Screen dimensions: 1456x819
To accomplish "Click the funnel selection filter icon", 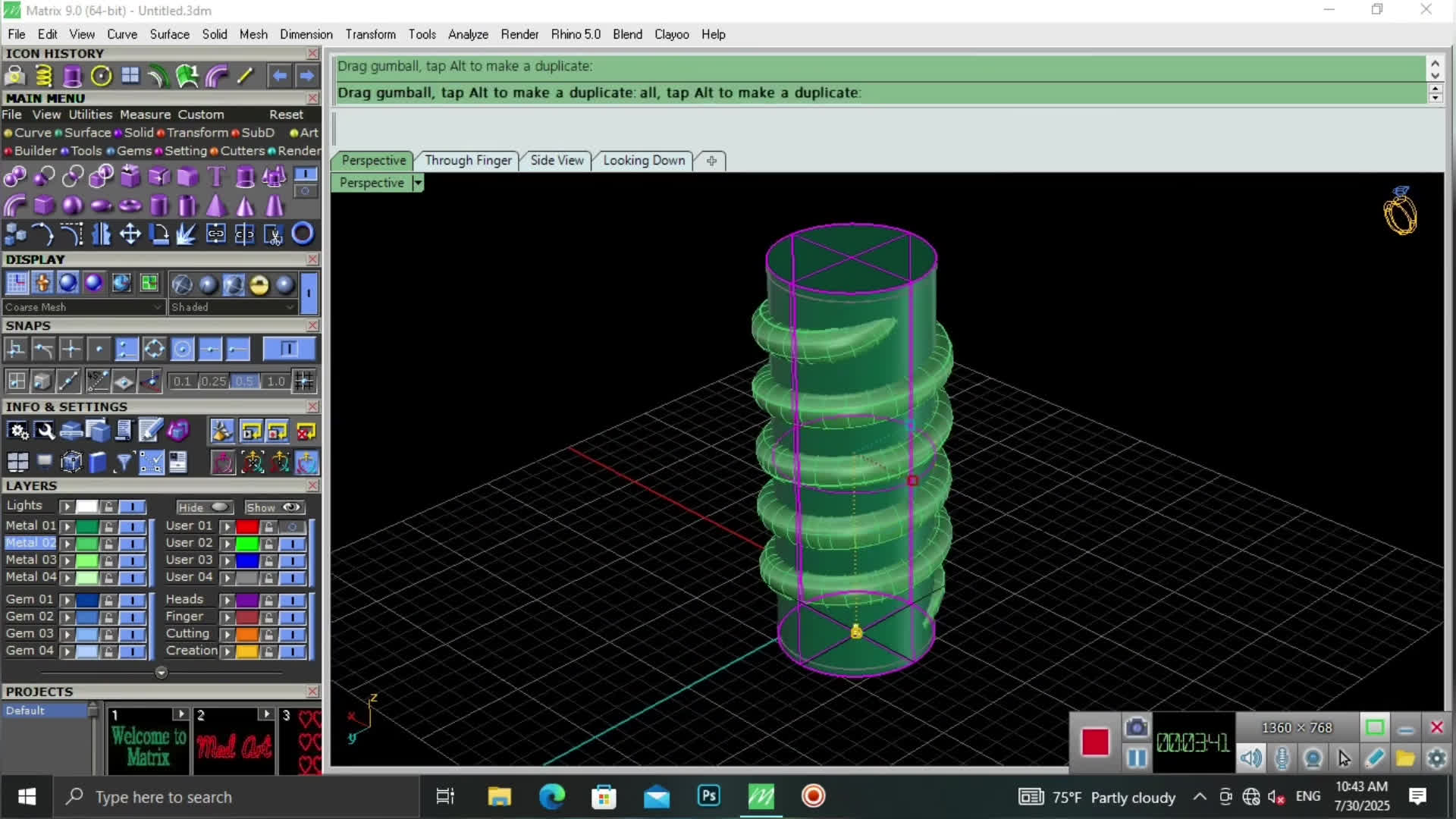I will pos(124,462).
